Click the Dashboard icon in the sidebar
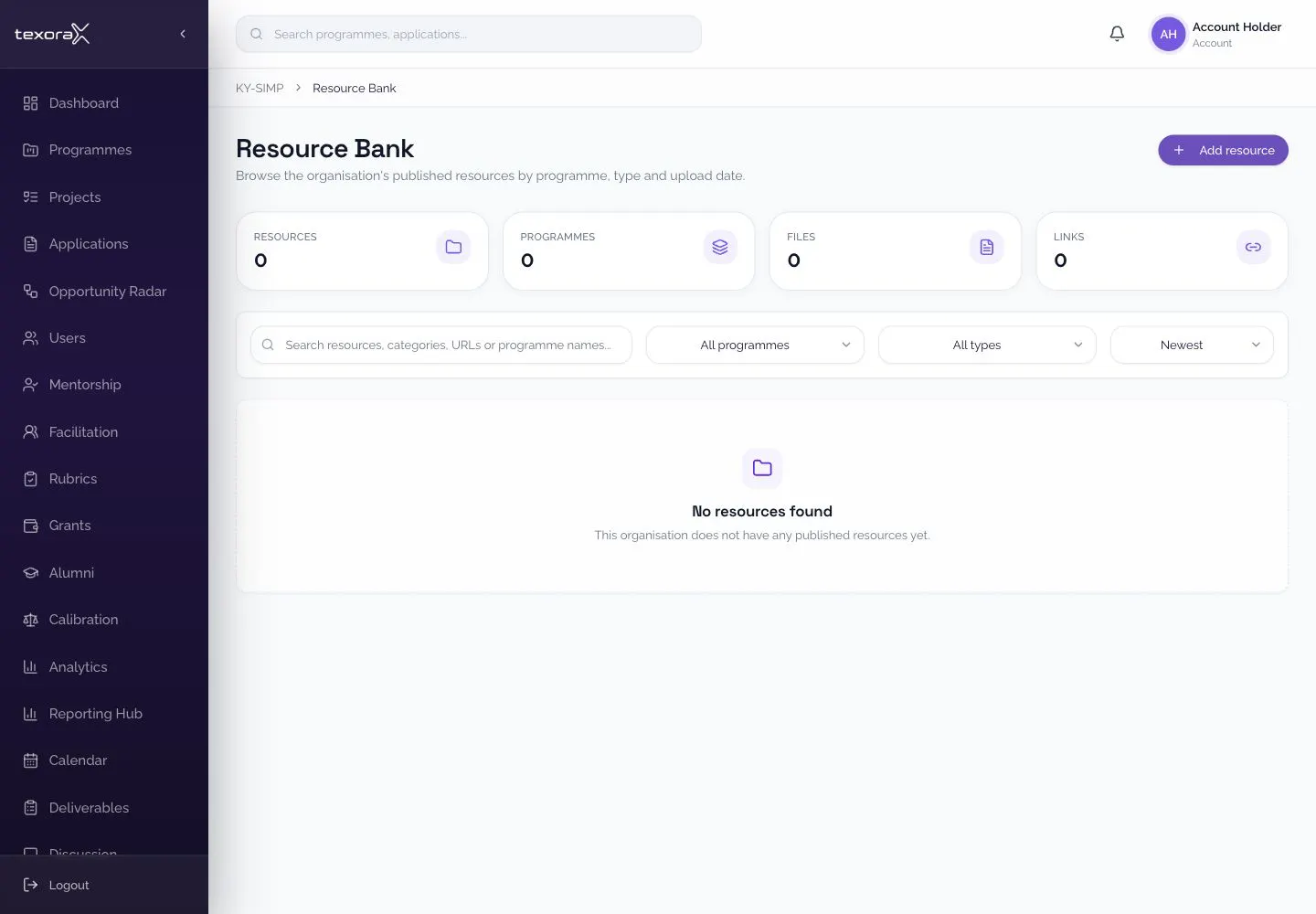This screenshot has width=1316, height=914. tap(30, 103)
